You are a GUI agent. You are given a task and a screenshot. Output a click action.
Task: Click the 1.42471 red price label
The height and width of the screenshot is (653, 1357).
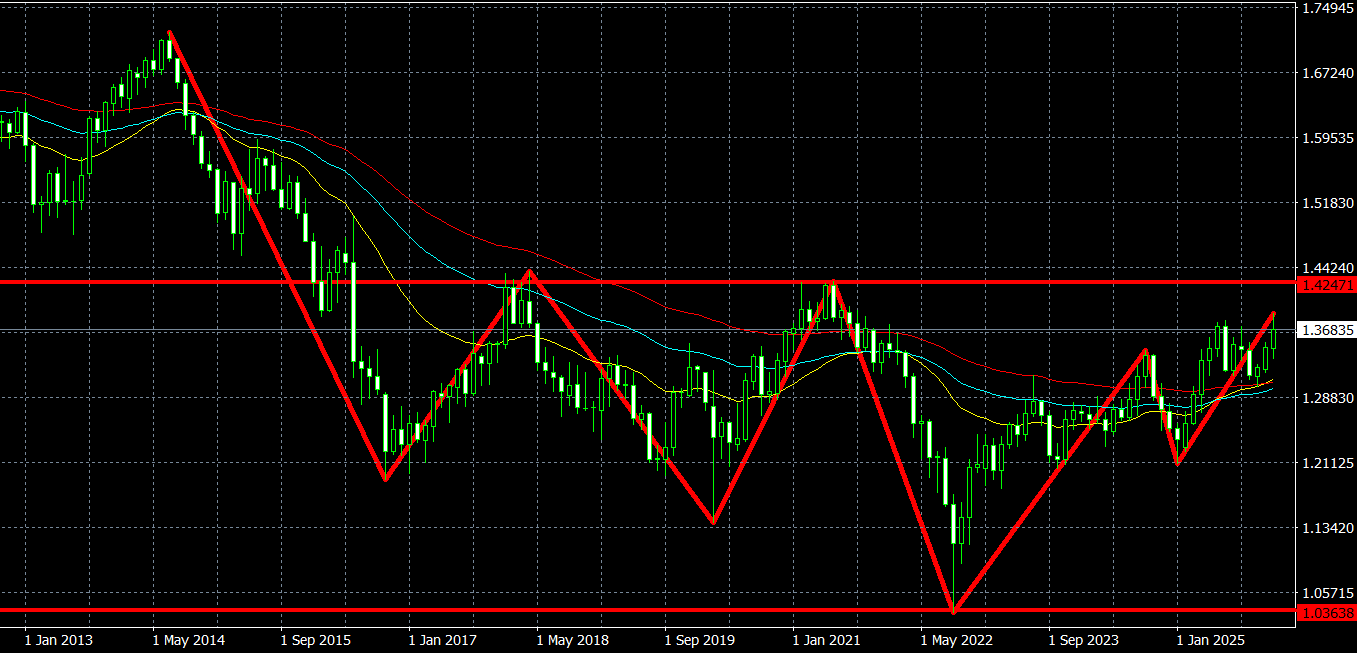1325,285
